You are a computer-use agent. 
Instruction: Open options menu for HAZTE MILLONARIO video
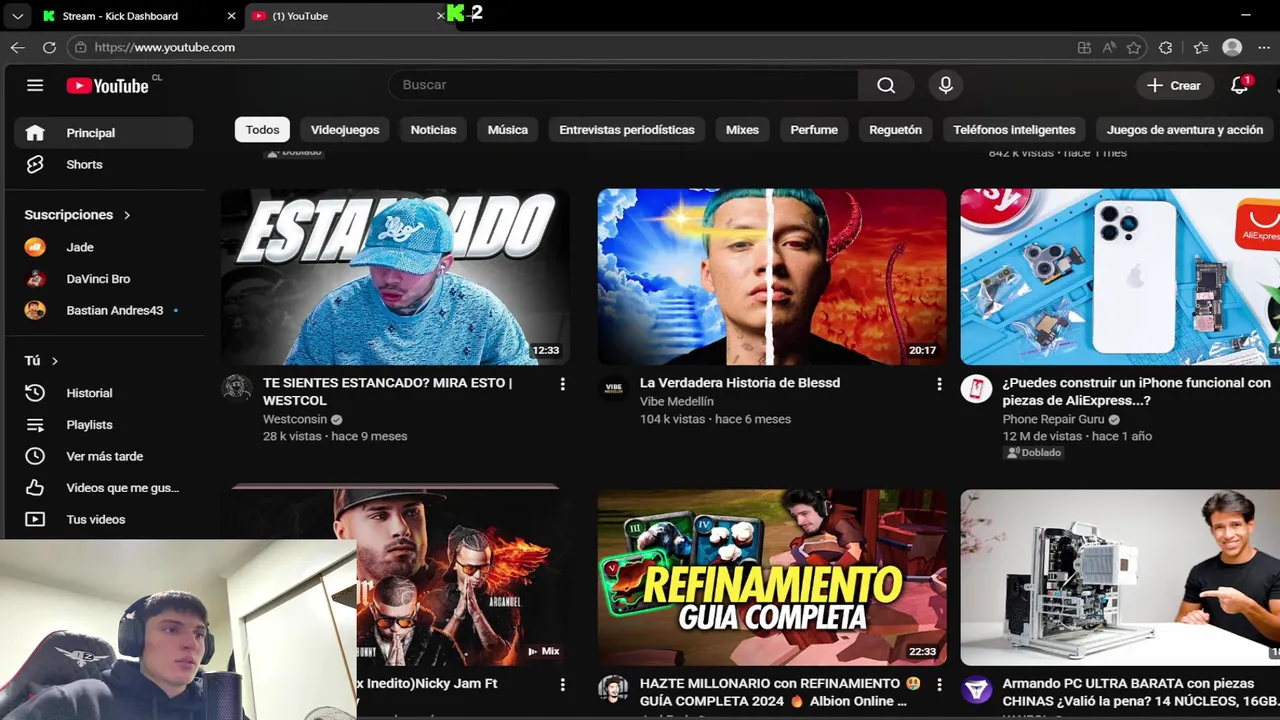point(939,685)
